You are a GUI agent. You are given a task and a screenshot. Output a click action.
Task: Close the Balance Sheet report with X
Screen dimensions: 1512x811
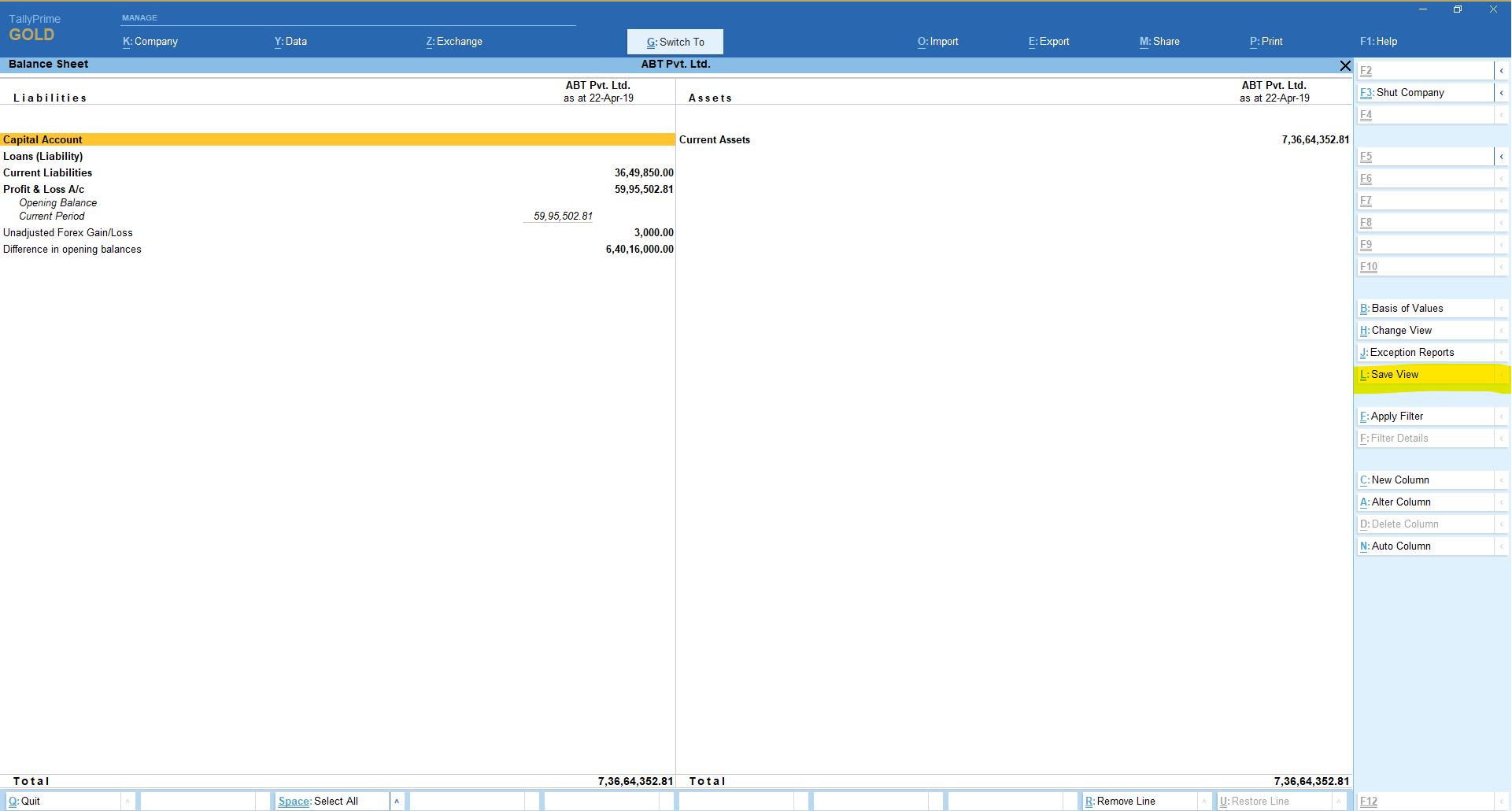coord(1345,66)
